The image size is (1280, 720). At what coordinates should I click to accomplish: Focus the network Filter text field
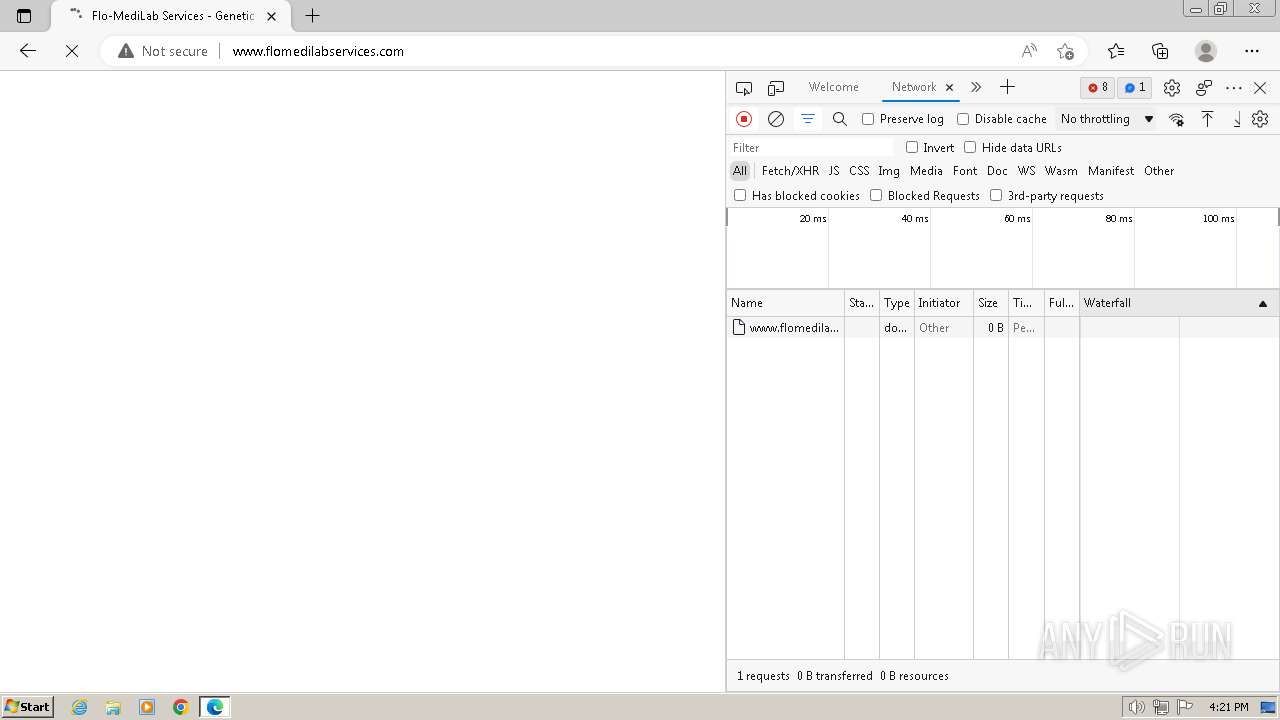pos(812,147)
